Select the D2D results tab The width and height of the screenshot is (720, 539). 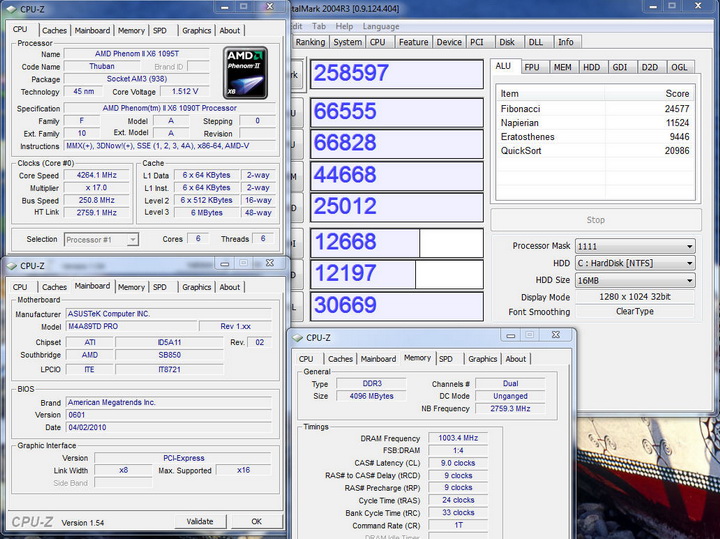pos(650,67)
